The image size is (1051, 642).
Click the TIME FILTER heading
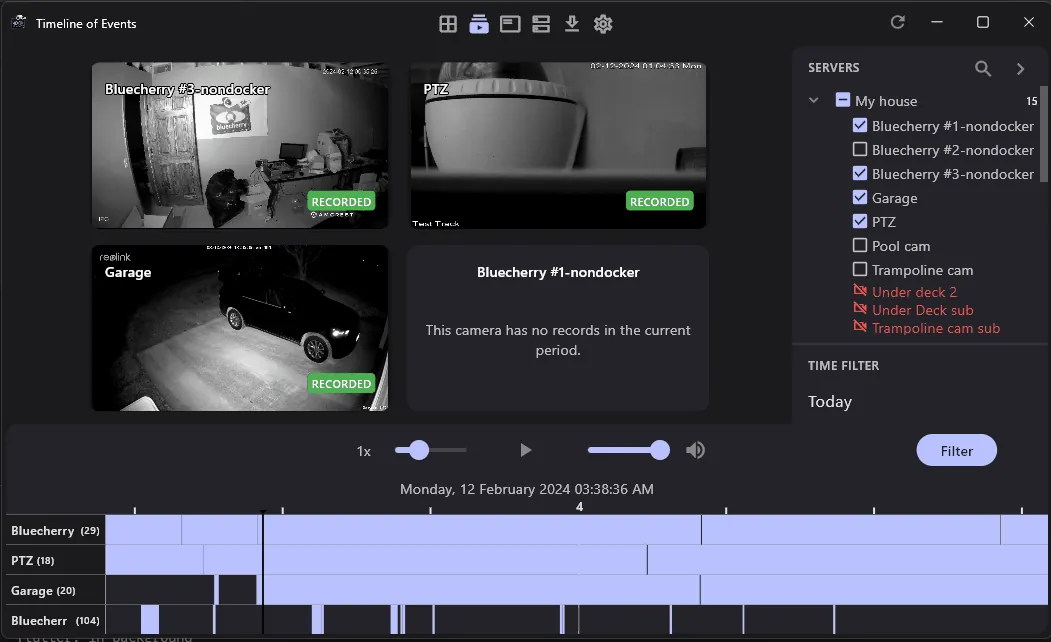pyautogui.click(x=843, y=366)
